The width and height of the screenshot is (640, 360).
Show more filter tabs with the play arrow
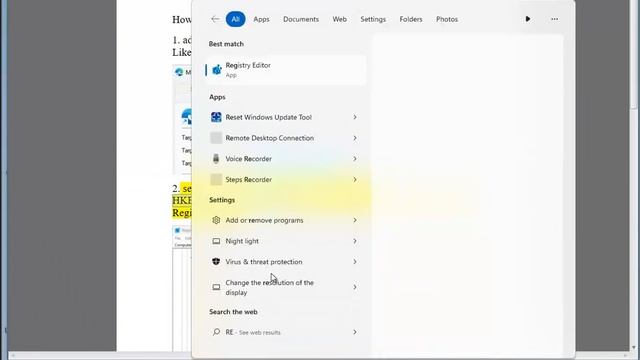[x=528, y=19]
